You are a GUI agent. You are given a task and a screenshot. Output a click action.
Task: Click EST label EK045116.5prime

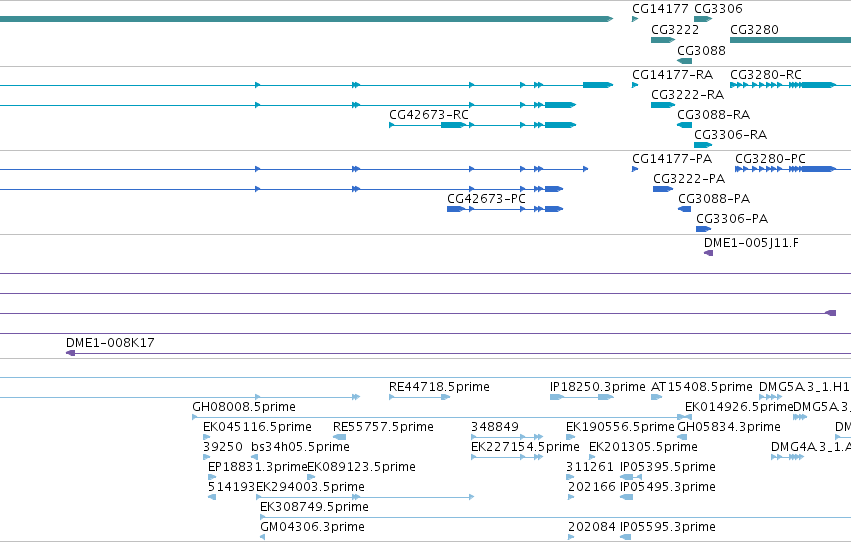[x=257, y=428]
